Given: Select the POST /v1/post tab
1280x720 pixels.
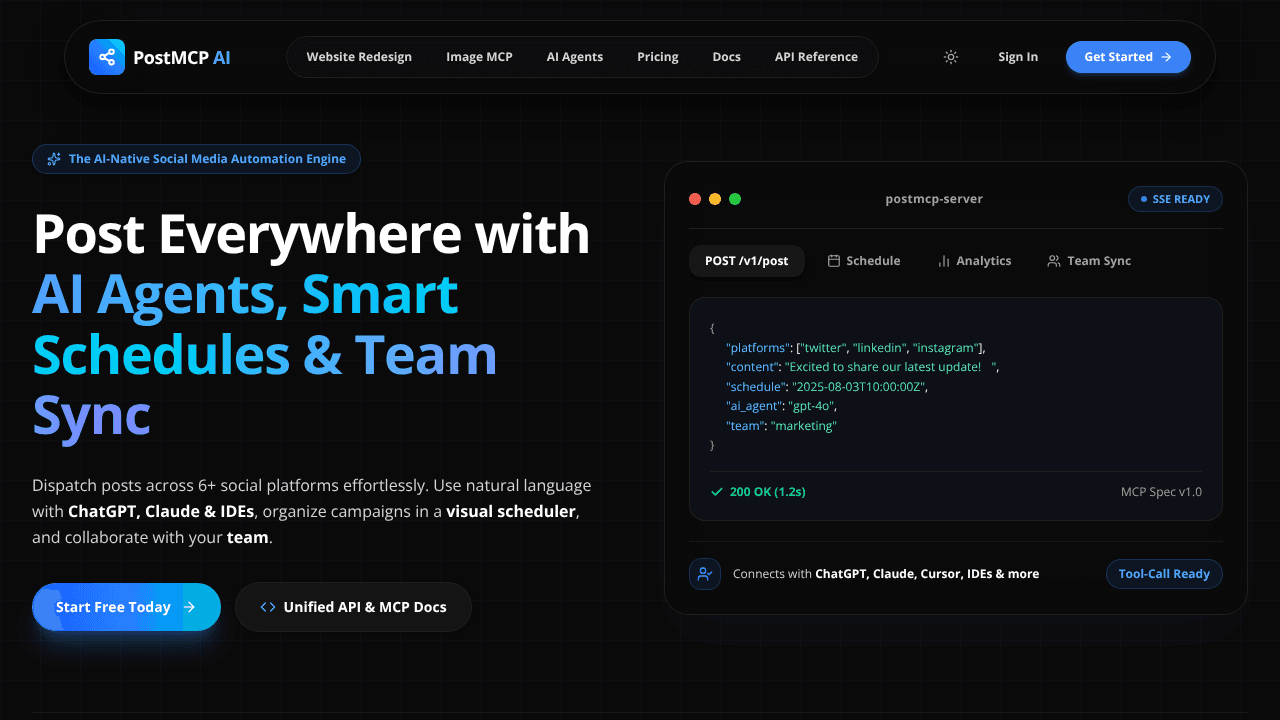Looking at the screenshot, I should coord(747,261).
